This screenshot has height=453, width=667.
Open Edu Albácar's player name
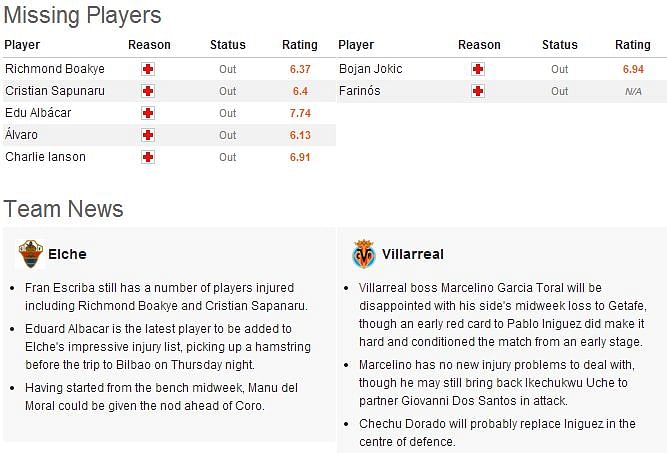point(38,113)
